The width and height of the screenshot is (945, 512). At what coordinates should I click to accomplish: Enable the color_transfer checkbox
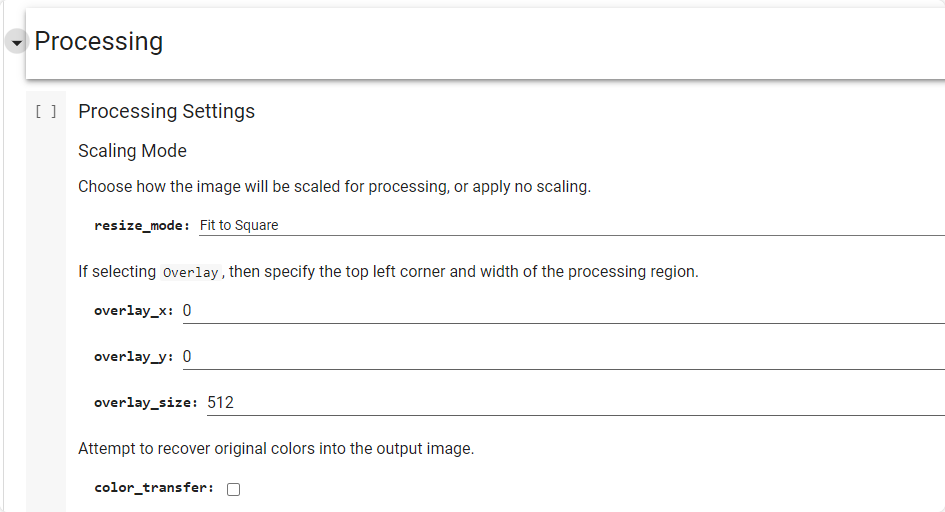point(234,489)
